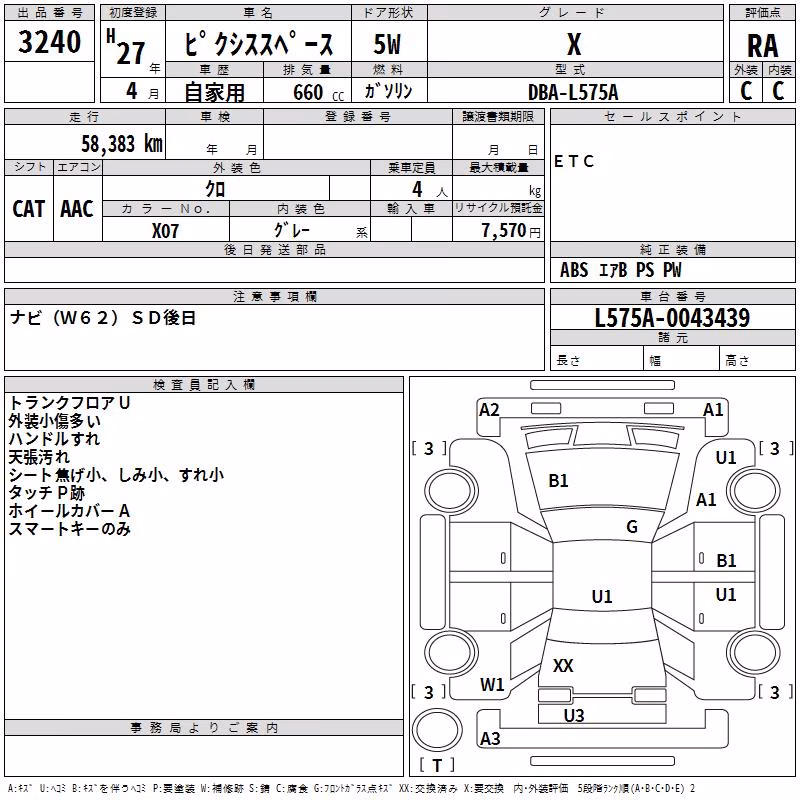Click the car name ピクシススペース
The height and width of the screenshot is (800, 800).
point(259,43)
